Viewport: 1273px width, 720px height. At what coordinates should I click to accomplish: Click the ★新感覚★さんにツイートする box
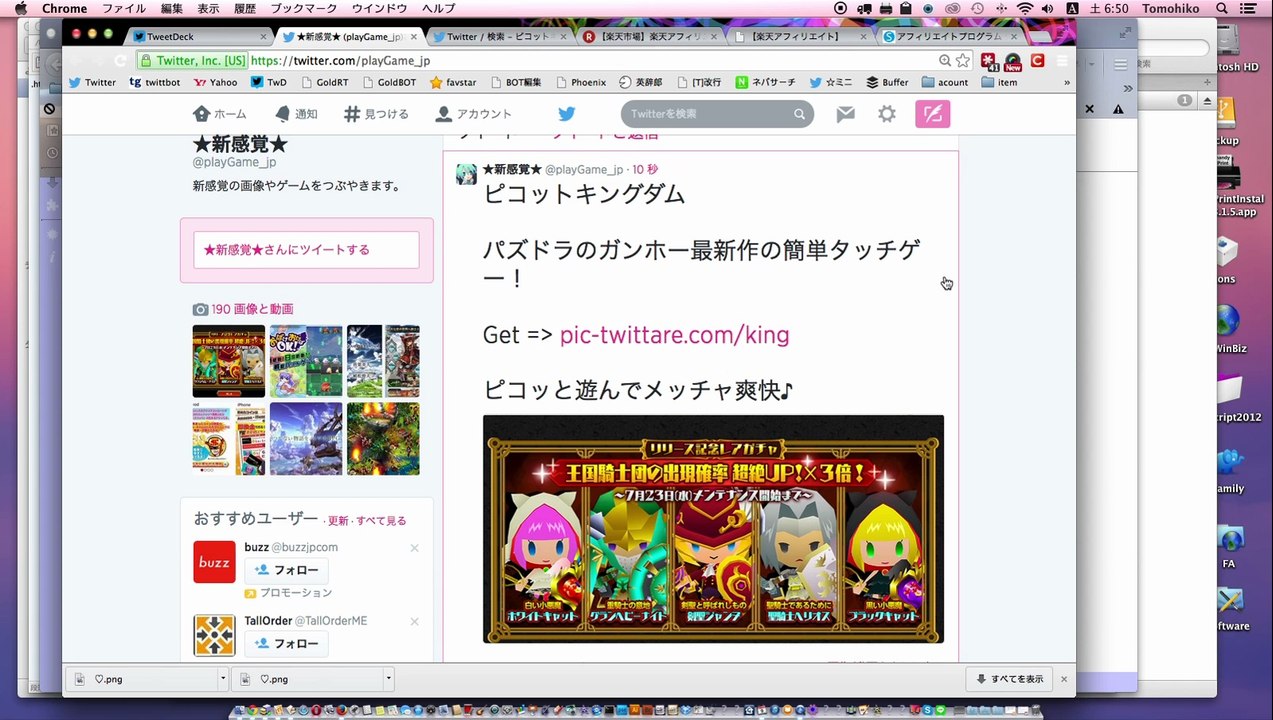(x=306, y=250)
